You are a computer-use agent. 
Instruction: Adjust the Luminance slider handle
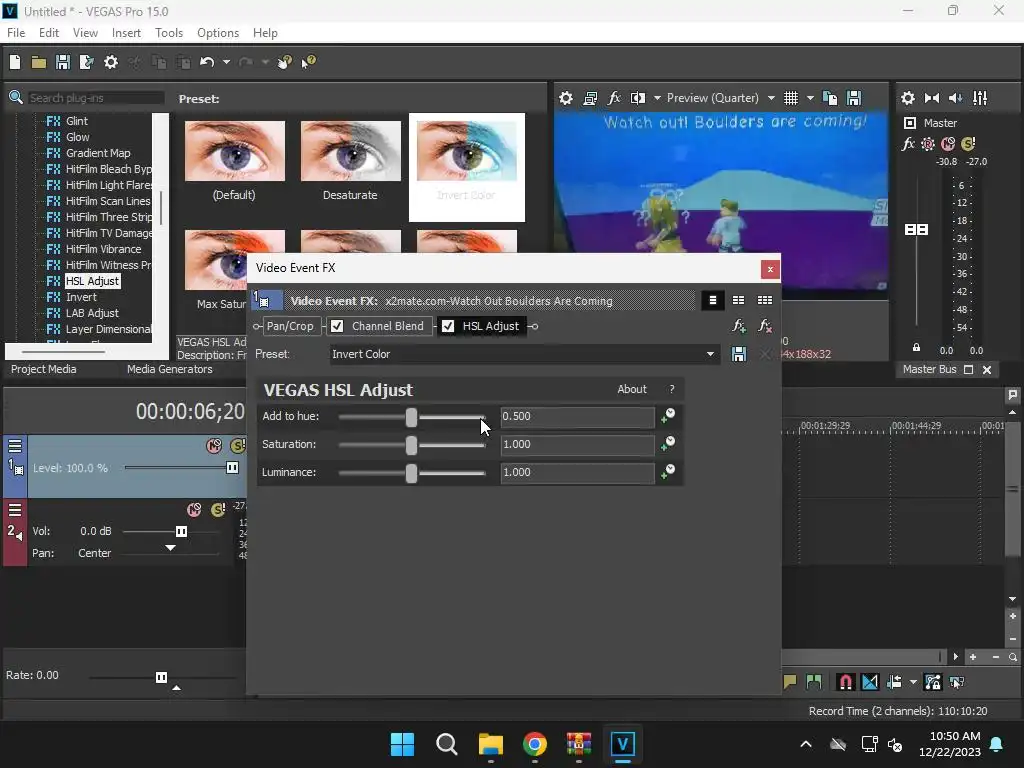coord(411,473)
